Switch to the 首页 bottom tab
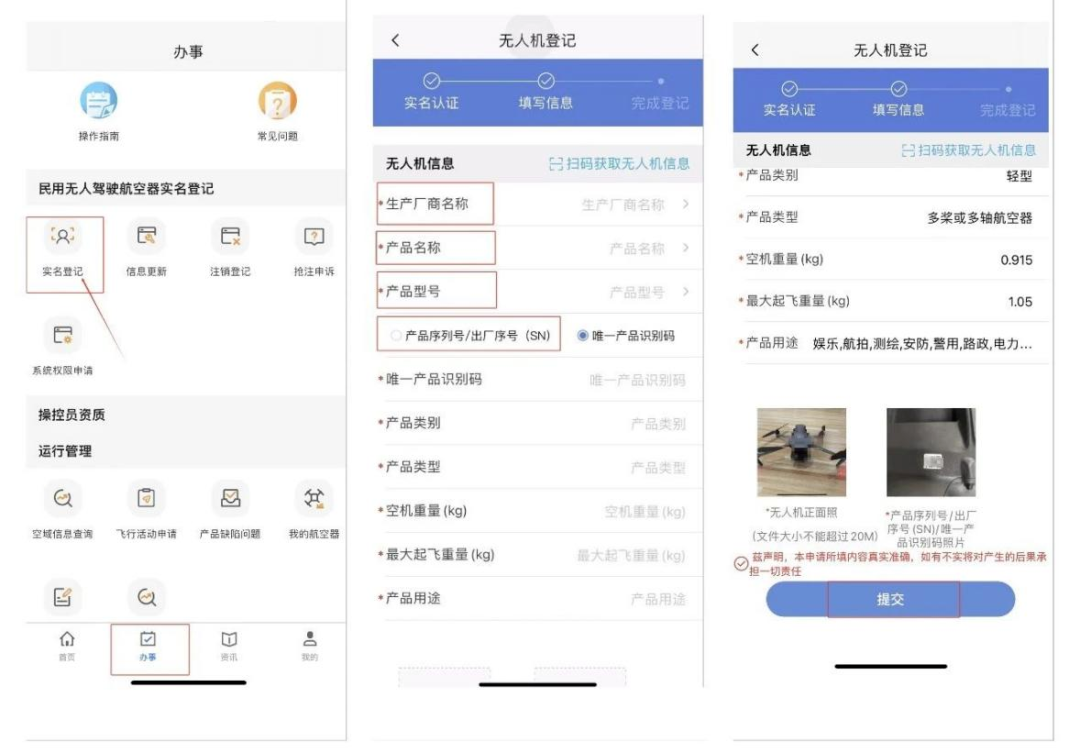Viewport: 1080px width, 753px height. pyautogui.click(x=67, y=645)
